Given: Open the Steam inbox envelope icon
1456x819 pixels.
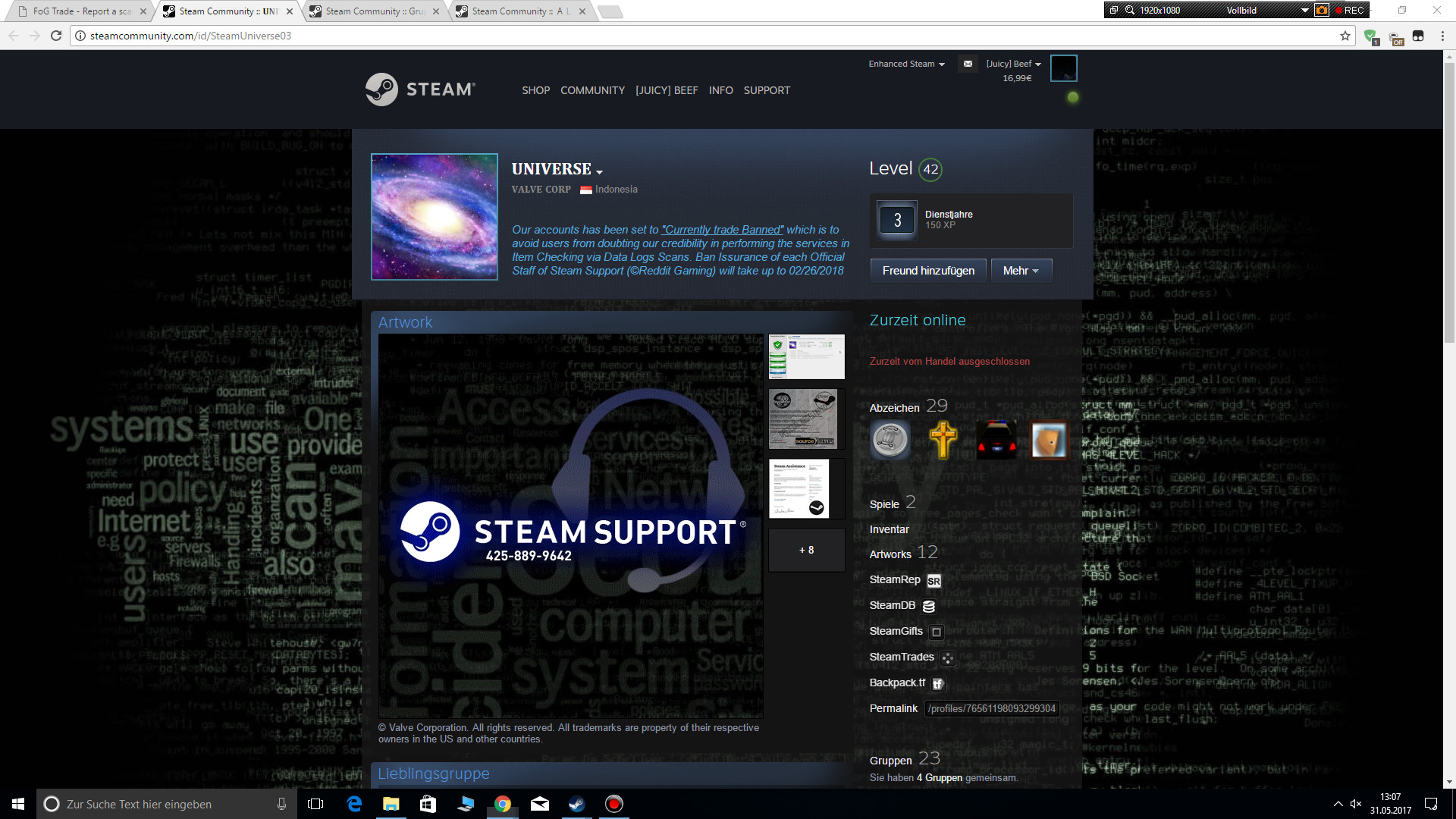Looking at the screenshot, I should [x=968, y=64].
